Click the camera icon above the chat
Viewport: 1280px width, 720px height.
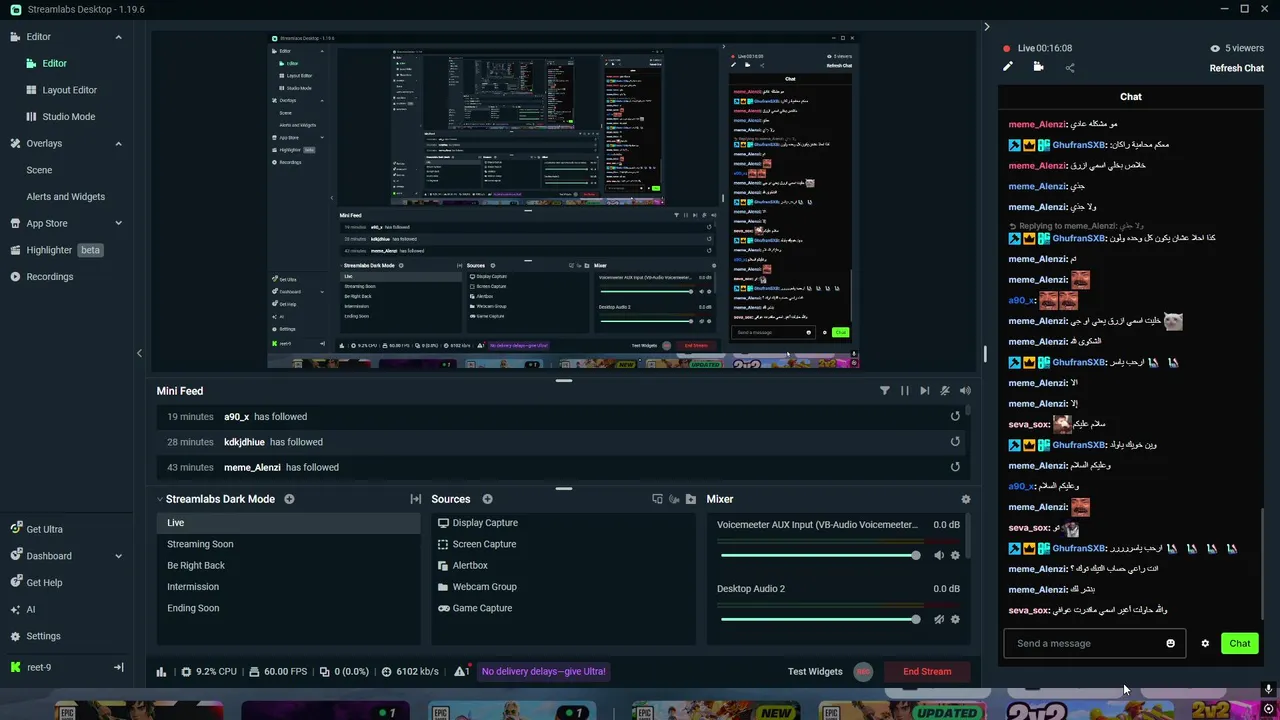(x=1038, y=67)
